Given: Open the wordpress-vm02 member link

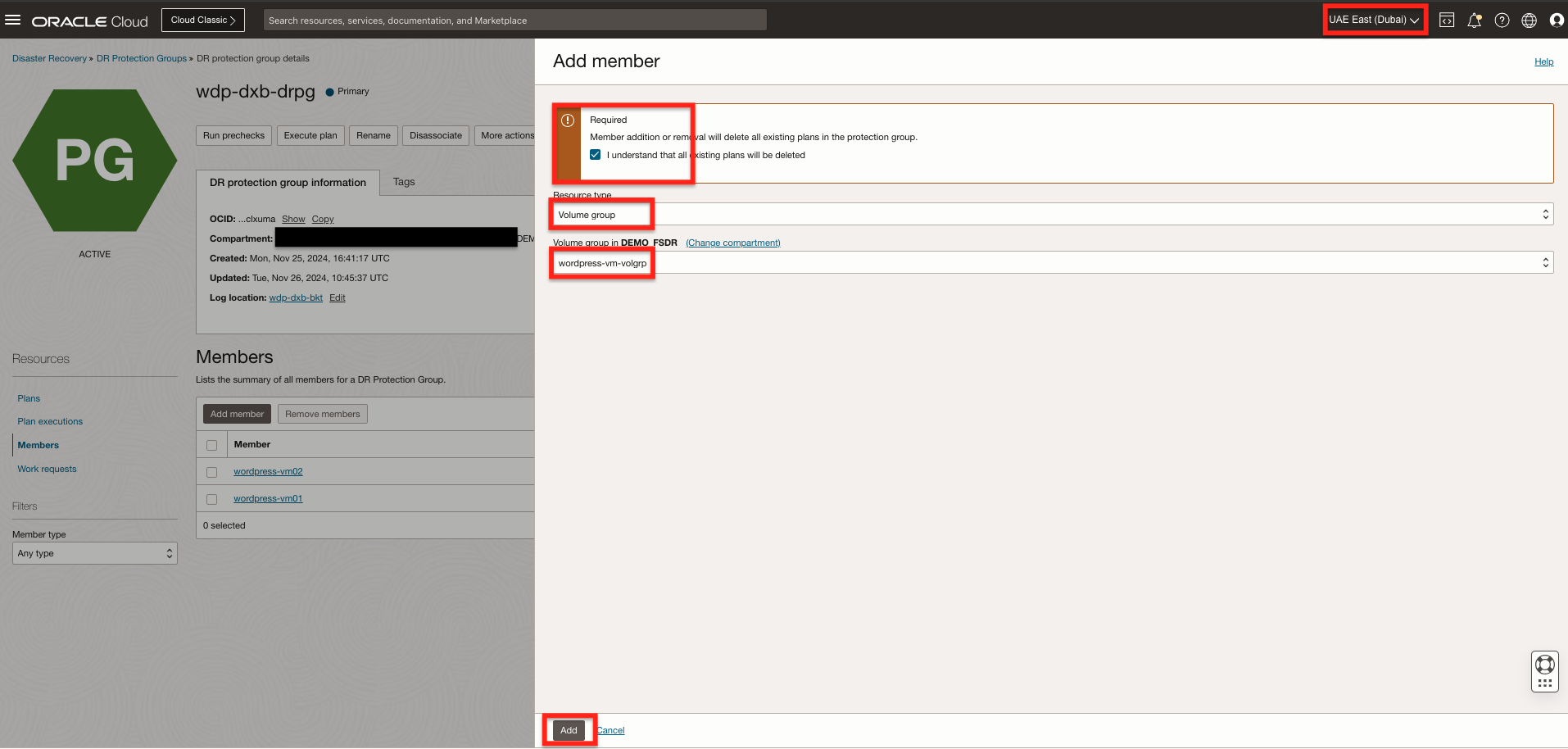Looking at the screenshot, I should click(268, 471).
